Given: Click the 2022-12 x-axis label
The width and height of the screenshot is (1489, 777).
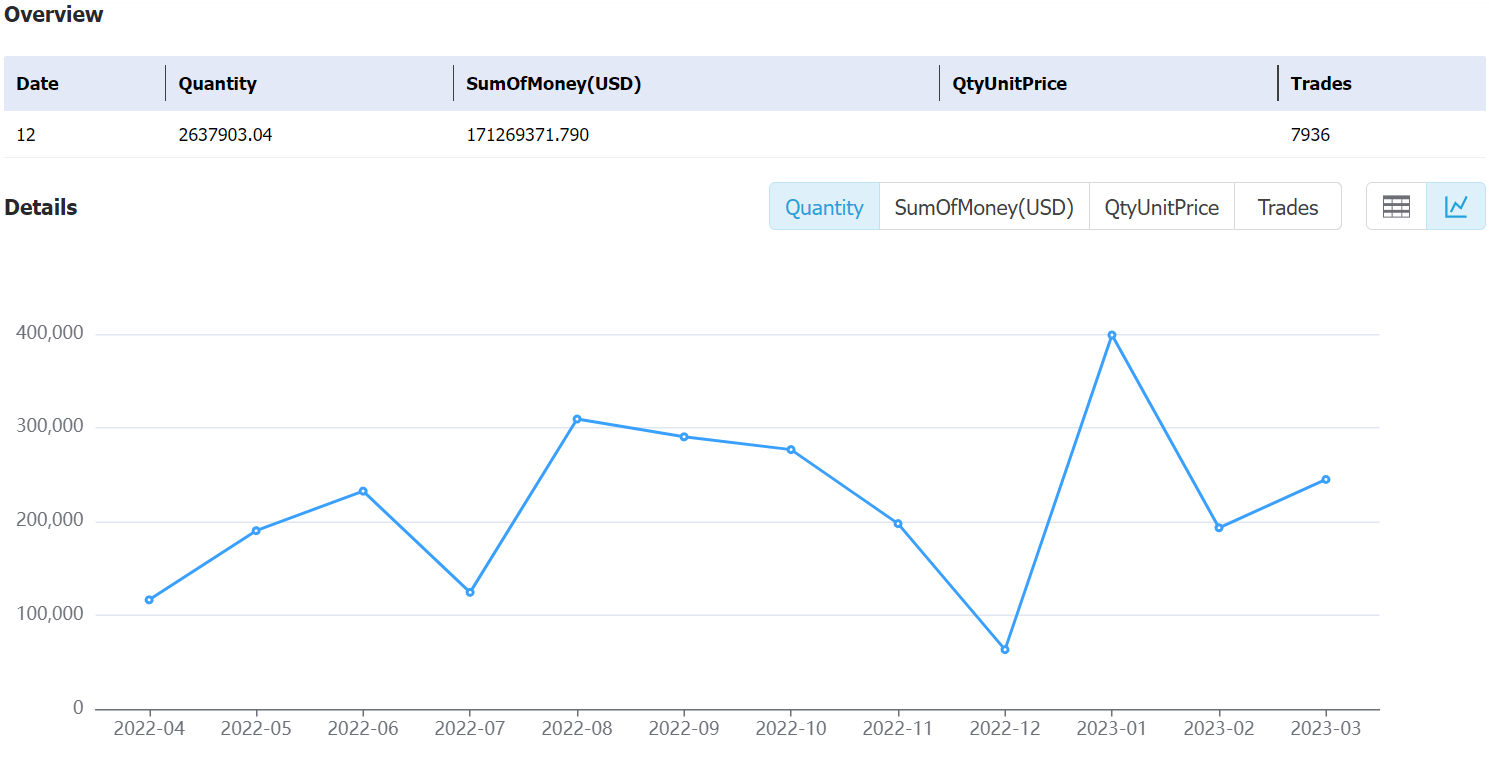Looking at the screenshot, I should tap(1005, 728).
